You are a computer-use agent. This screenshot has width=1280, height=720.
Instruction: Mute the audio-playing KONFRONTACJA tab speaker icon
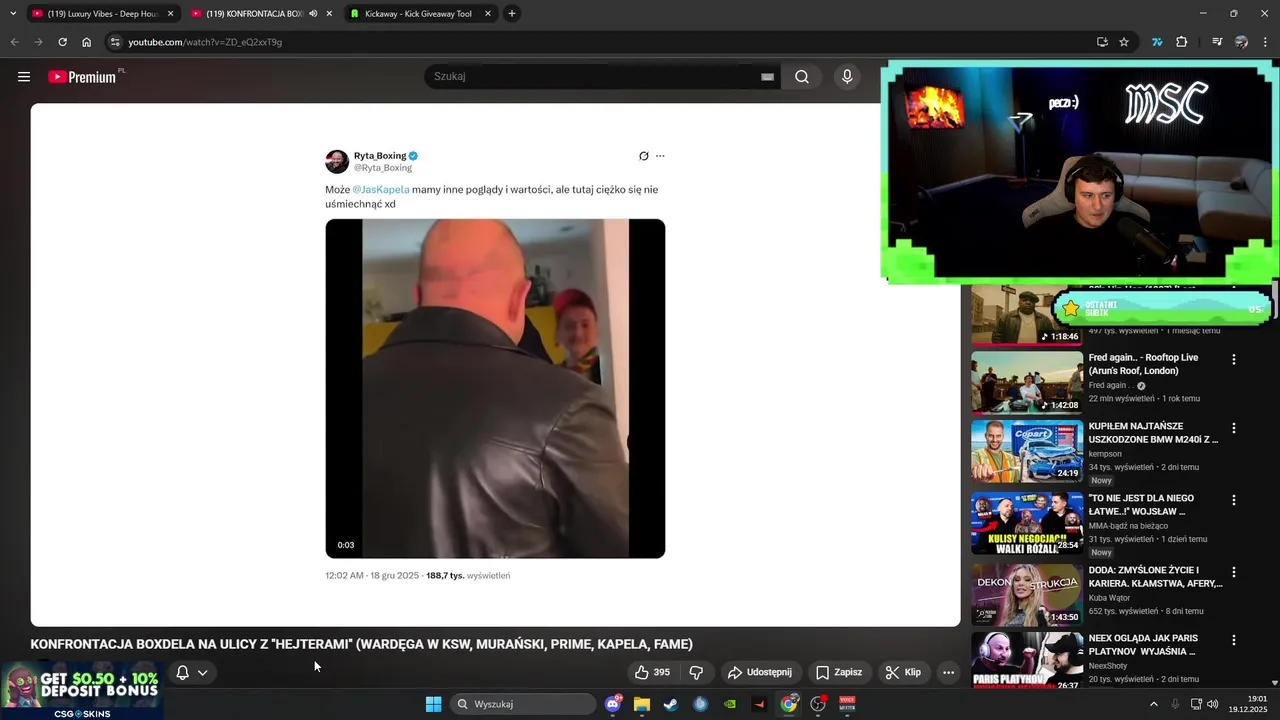(x=314, y=14)
